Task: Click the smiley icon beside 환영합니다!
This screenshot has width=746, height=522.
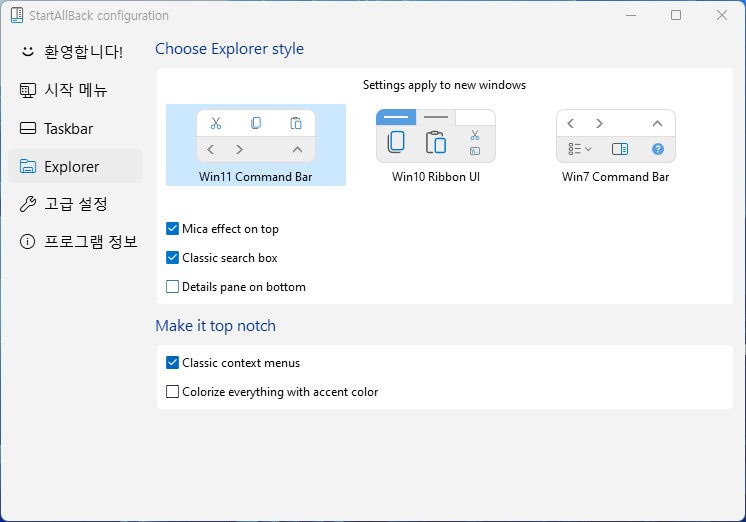Action: [28, 51]
